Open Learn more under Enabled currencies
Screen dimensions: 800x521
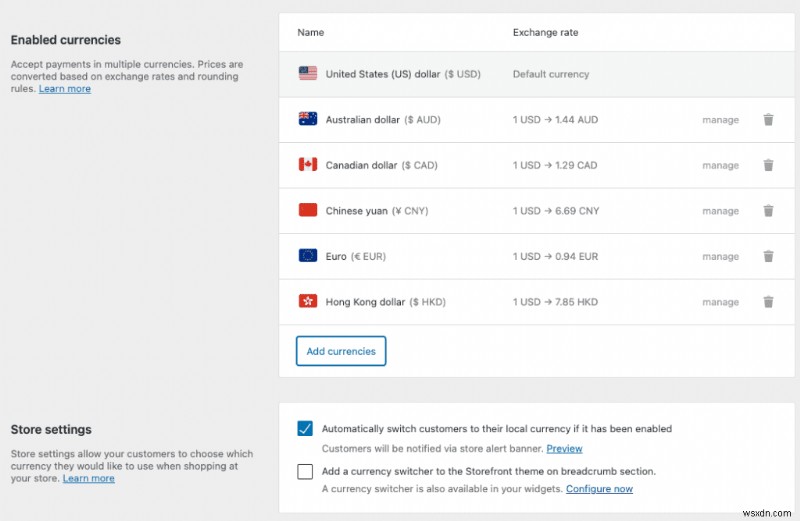65,89
